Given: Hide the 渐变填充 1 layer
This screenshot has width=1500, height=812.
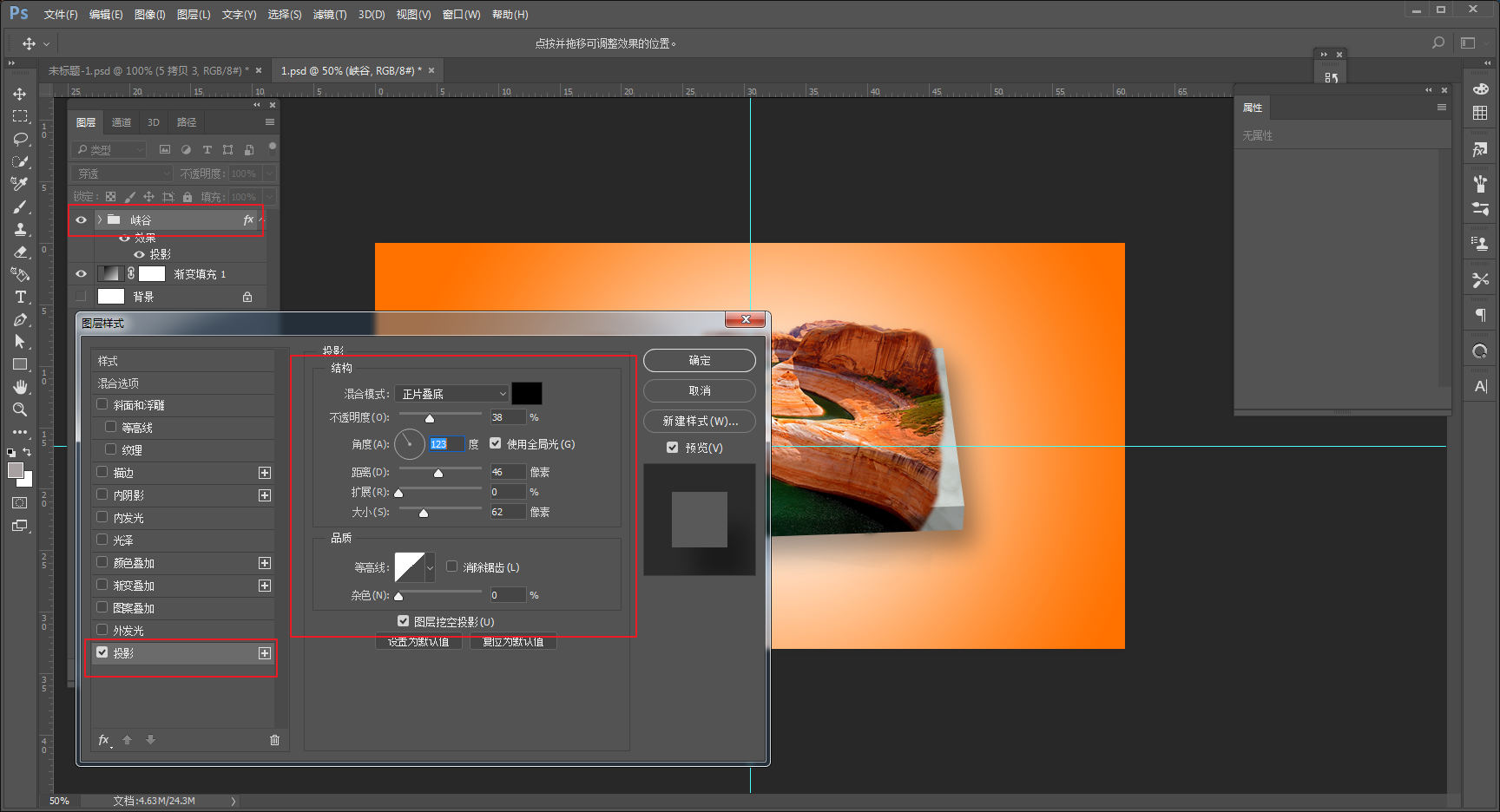Looking at the screenshot, I should 82,274.
